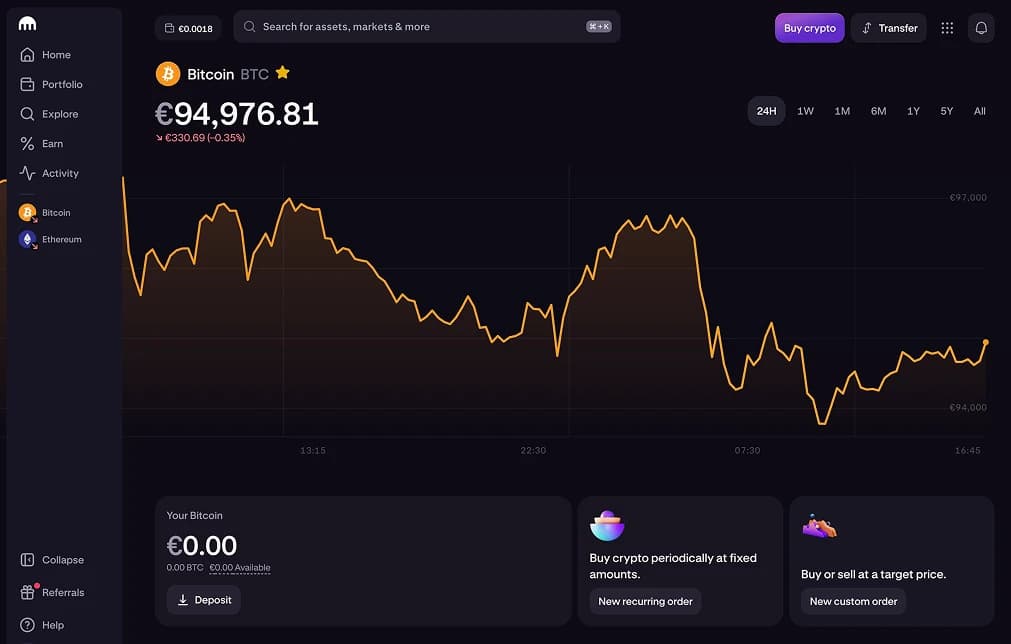Open the apps grid menu
Screen dimensions: 1011x644
pyautogui.click(x=947, y=28)
